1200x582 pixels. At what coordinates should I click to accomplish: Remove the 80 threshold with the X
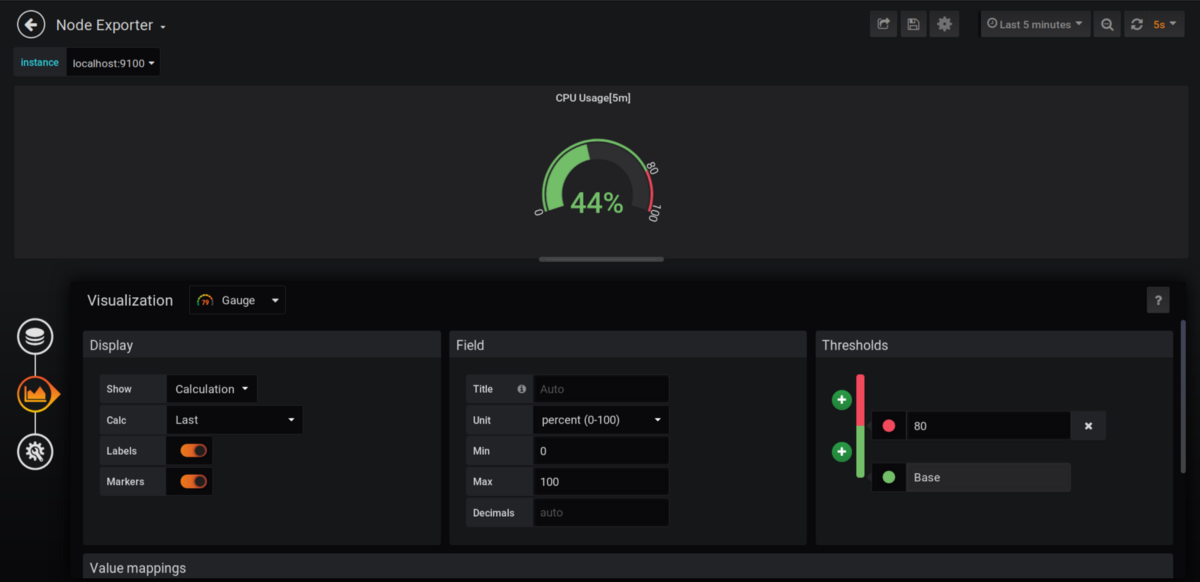coord(1088,426)
